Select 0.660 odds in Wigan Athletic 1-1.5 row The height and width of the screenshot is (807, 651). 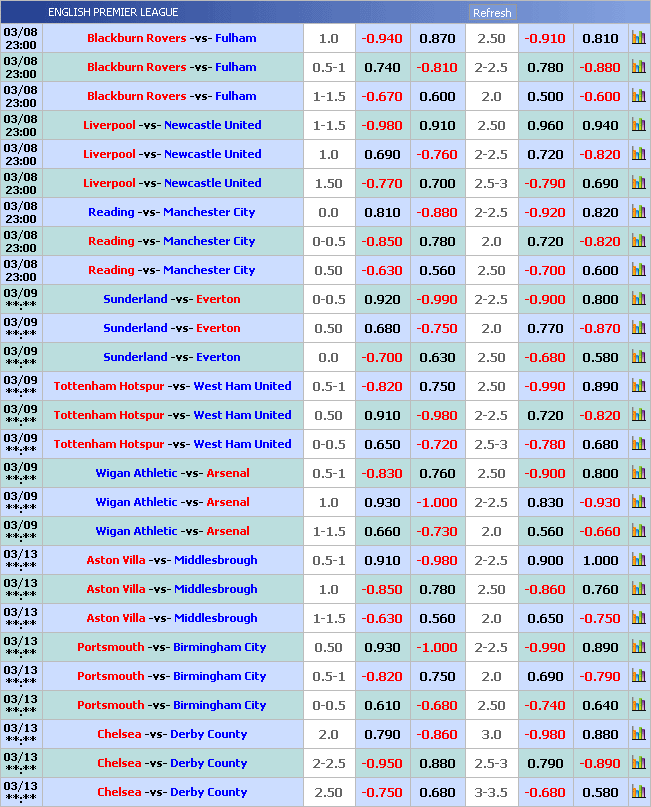(x=382, y=532)
